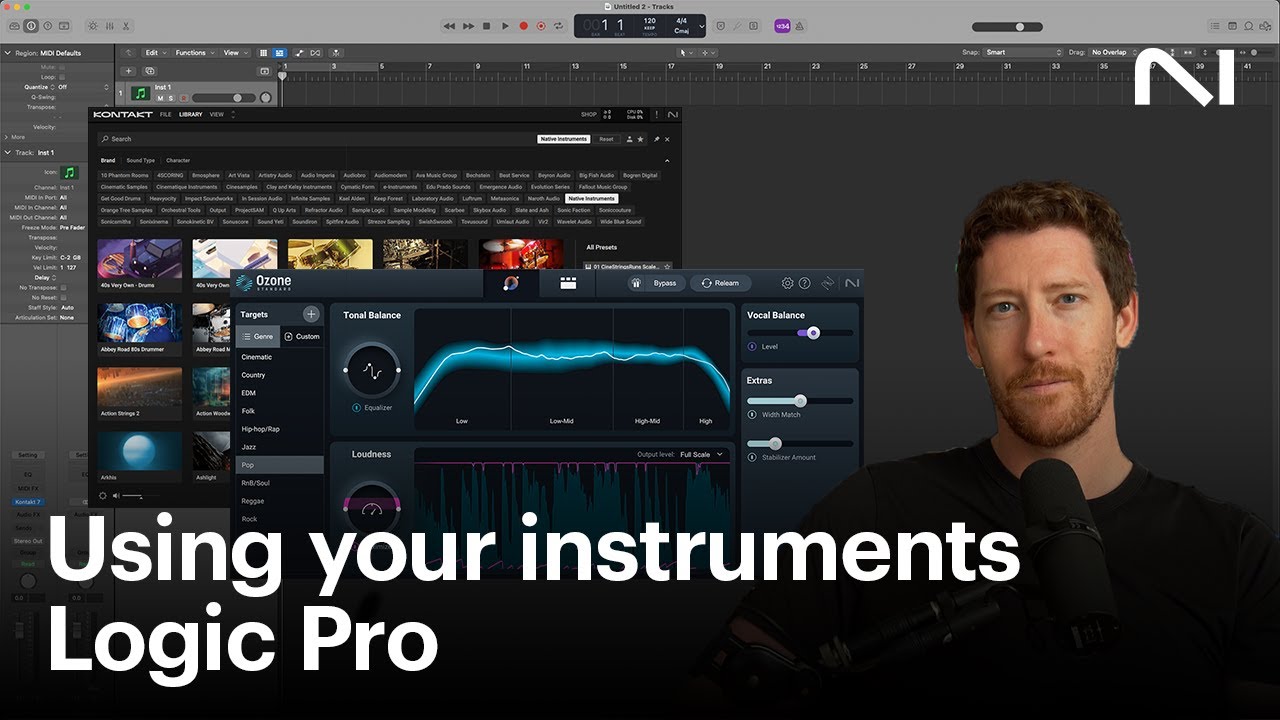Open the Quantize dropdown in region inspector
The image size is (1280, 720).
click(x=84, y=87)
